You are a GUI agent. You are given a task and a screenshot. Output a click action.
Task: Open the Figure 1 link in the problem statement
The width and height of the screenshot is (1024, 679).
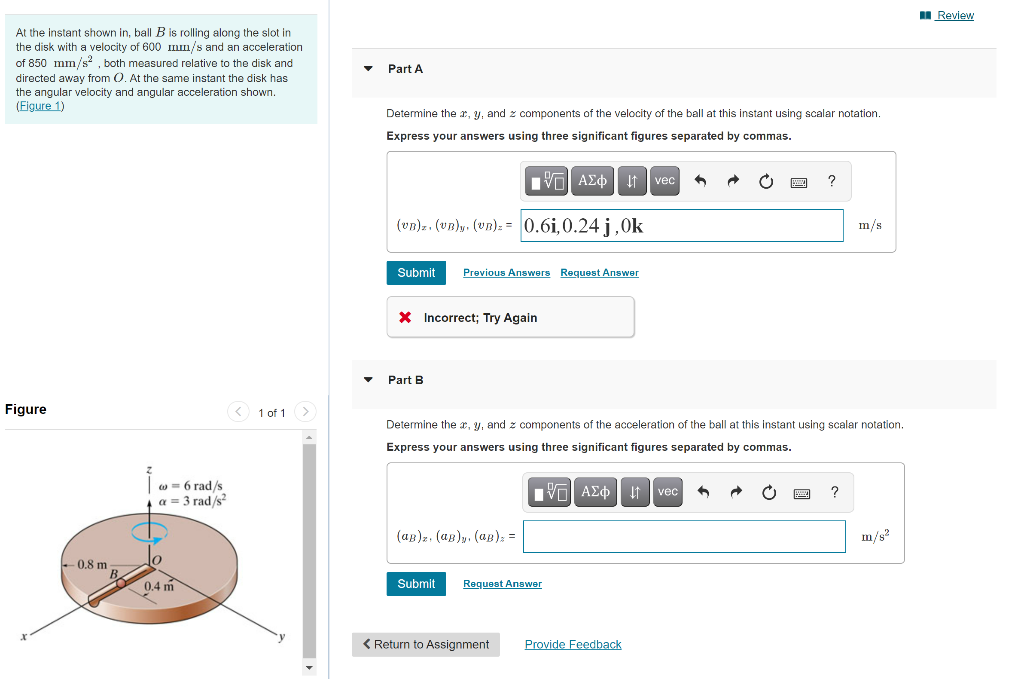pyautogui.click(x=40, y=105)
